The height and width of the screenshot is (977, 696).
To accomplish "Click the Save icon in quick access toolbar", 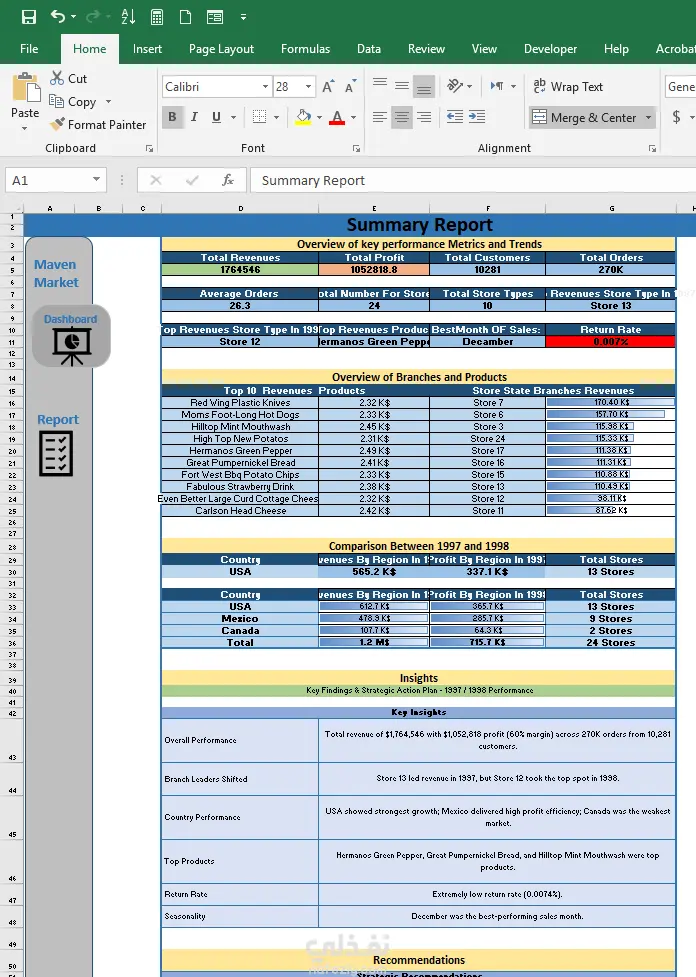I will click(x=29, y=17).
